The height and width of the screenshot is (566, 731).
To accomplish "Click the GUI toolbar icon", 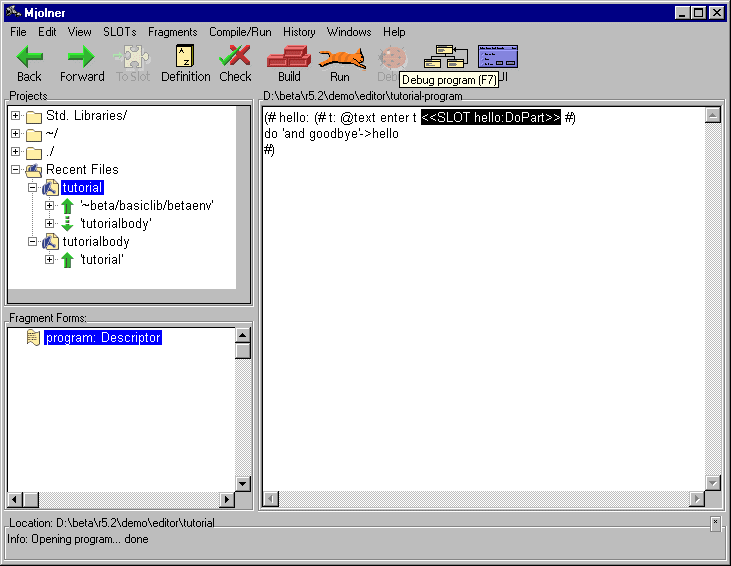I will [497, 56].
